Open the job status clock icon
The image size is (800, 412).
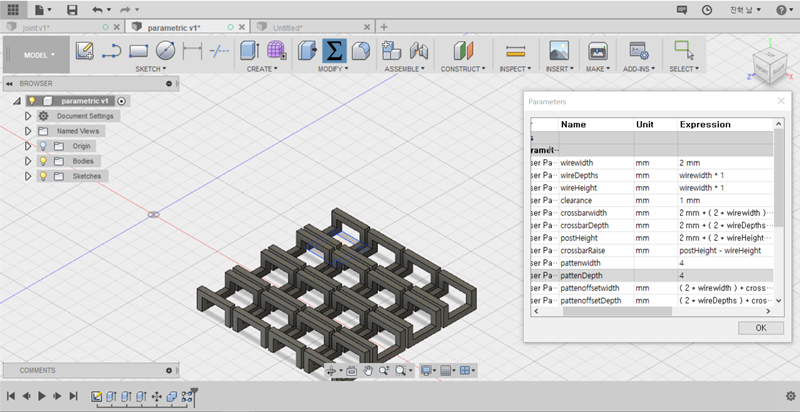707,10
